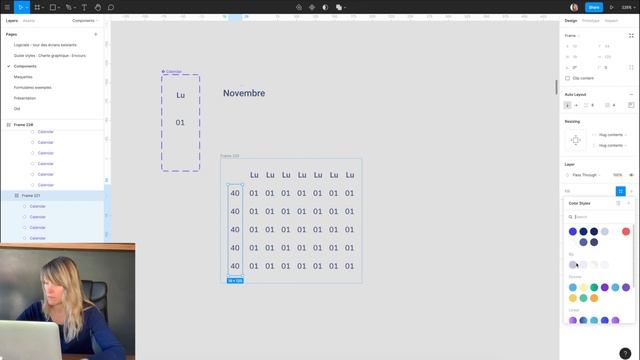
Task: Click the layer opacity 100% field
Action: coord(617,175)
